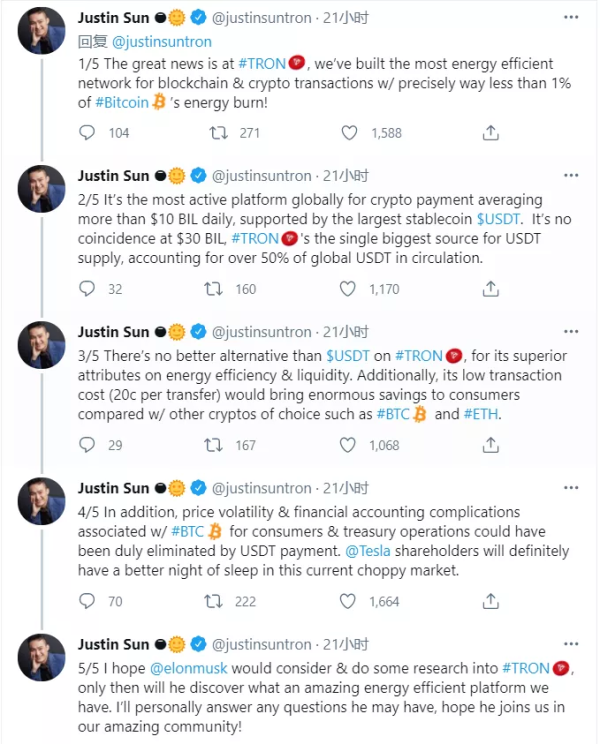Share the 3/5 tweet
The height and width of the screenshot is (744, 600).
click(490, 445)
